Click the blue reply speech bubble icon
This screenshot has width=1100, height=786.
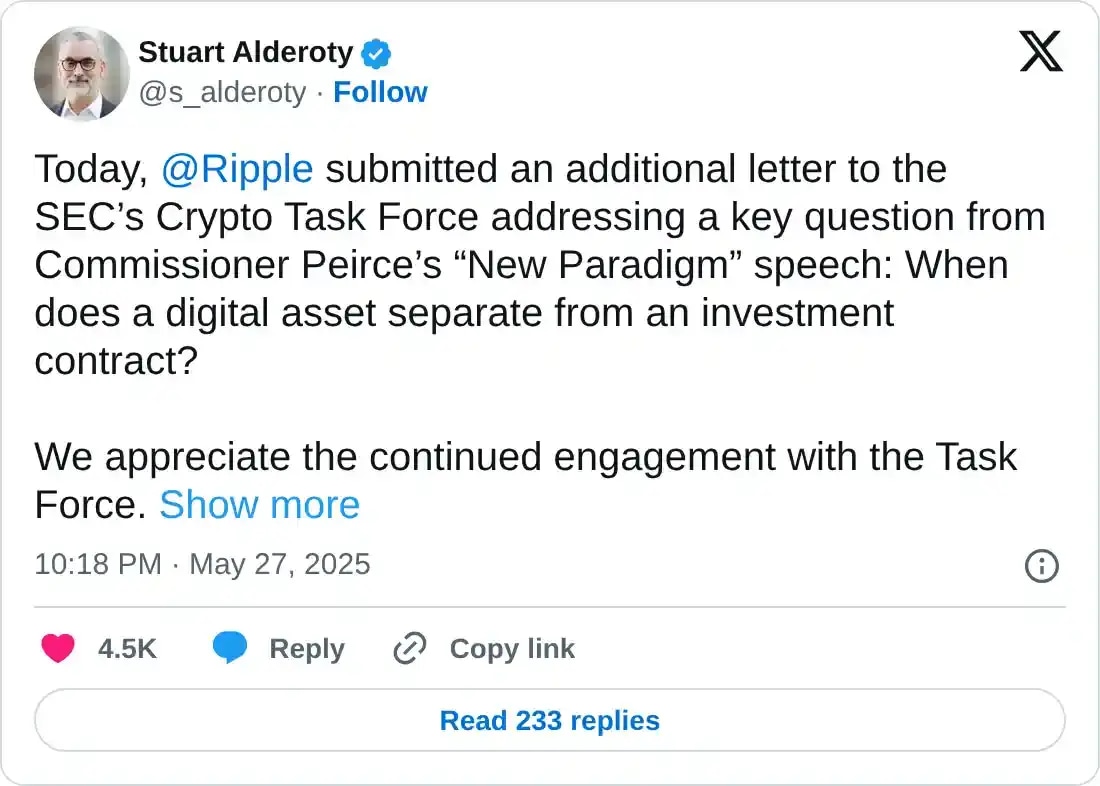(x=231, y=648)
